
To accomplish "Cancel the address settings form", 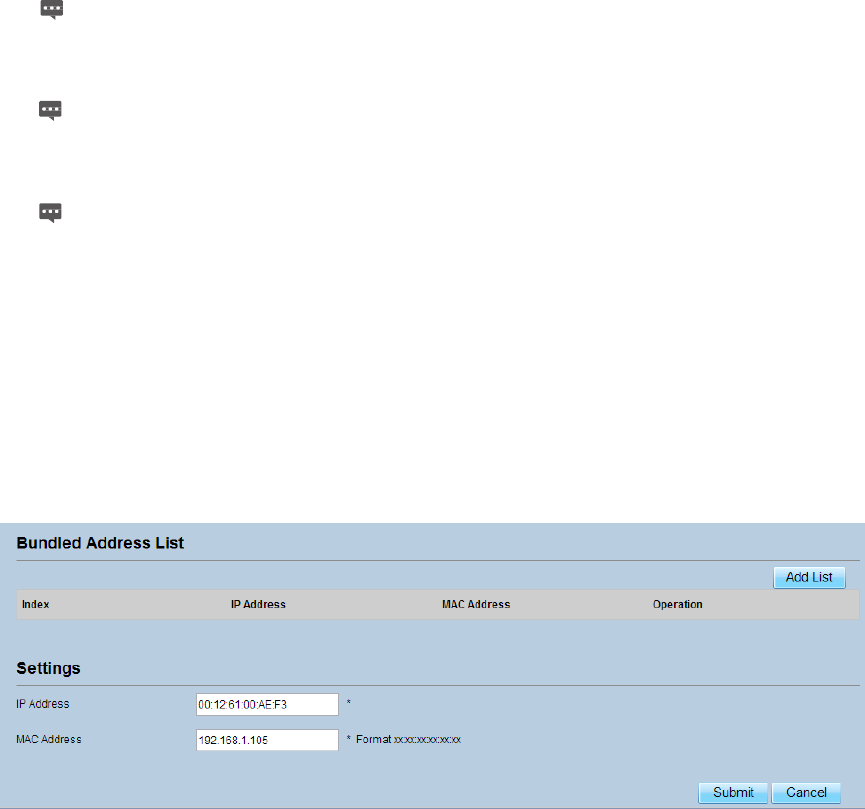I will click(806, 792).
